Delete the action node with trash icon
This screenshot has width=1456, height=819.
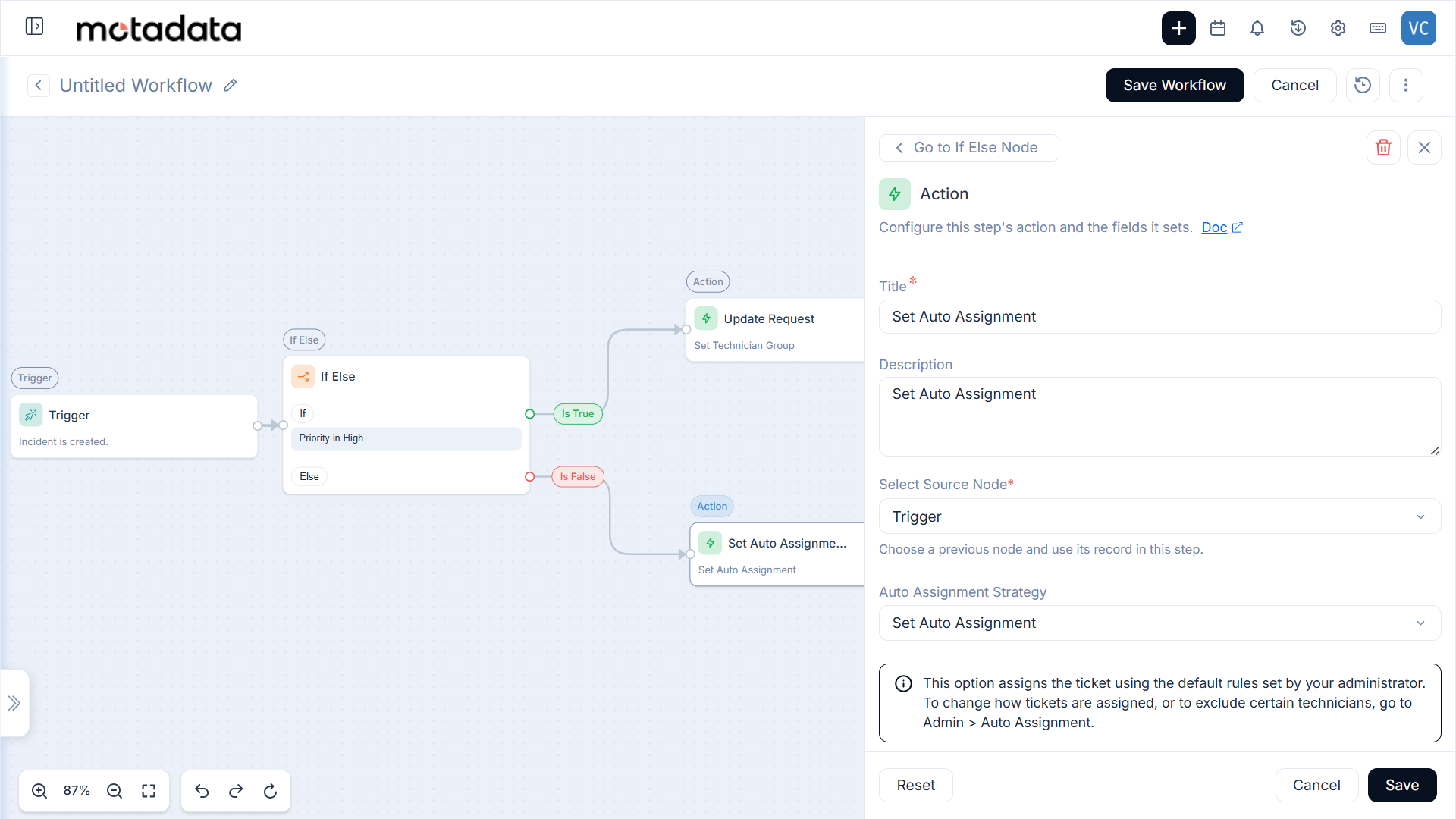(1383, 147)
